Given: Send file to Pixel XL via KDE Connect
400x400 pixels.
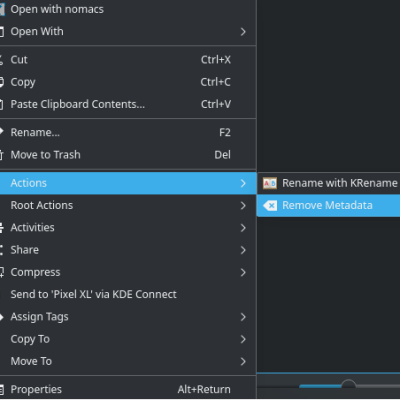Looking at the screenshot, I should click(x=128, y=294).
